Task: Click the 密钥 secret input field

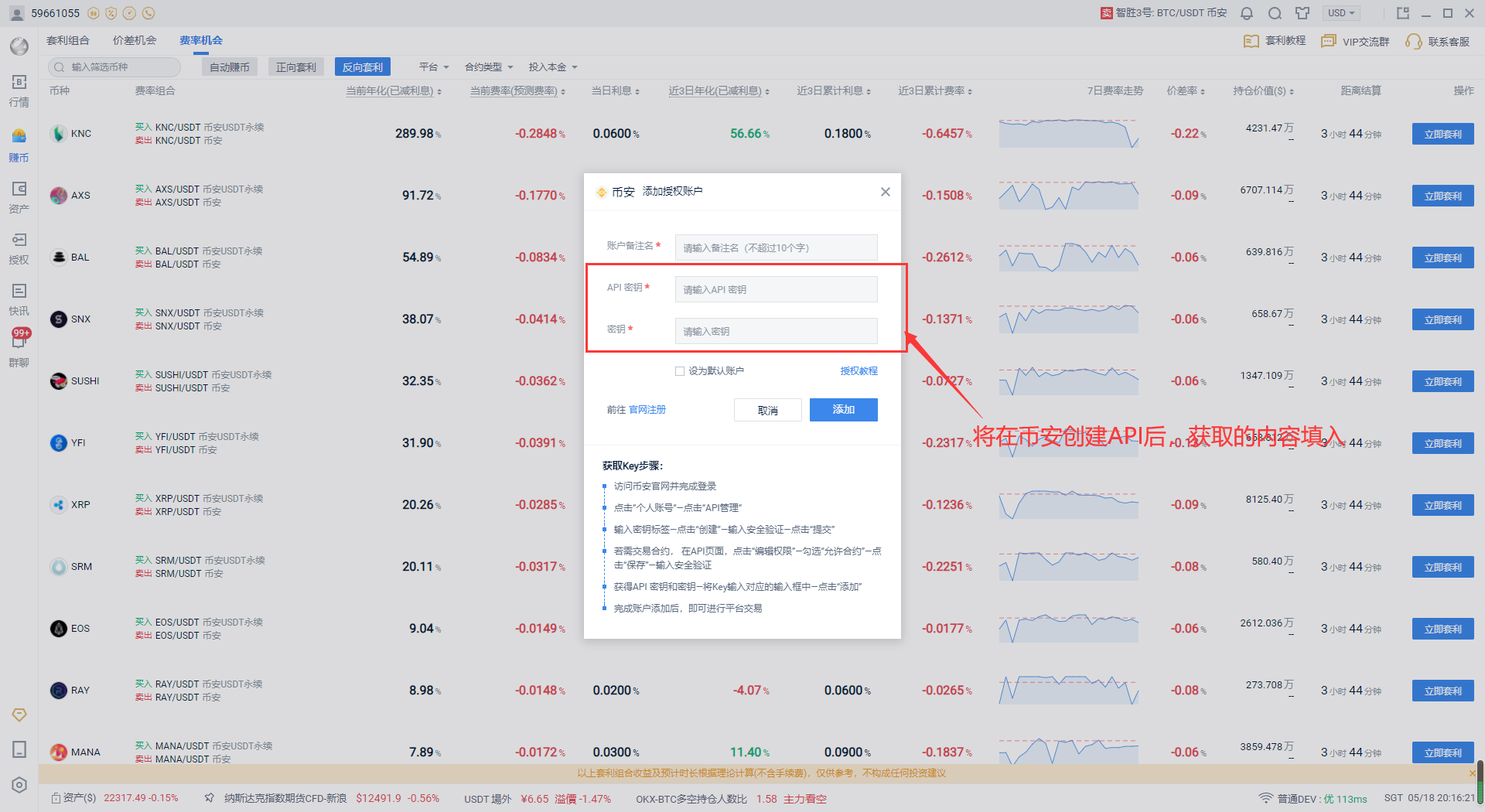Action: coord(777,331)
